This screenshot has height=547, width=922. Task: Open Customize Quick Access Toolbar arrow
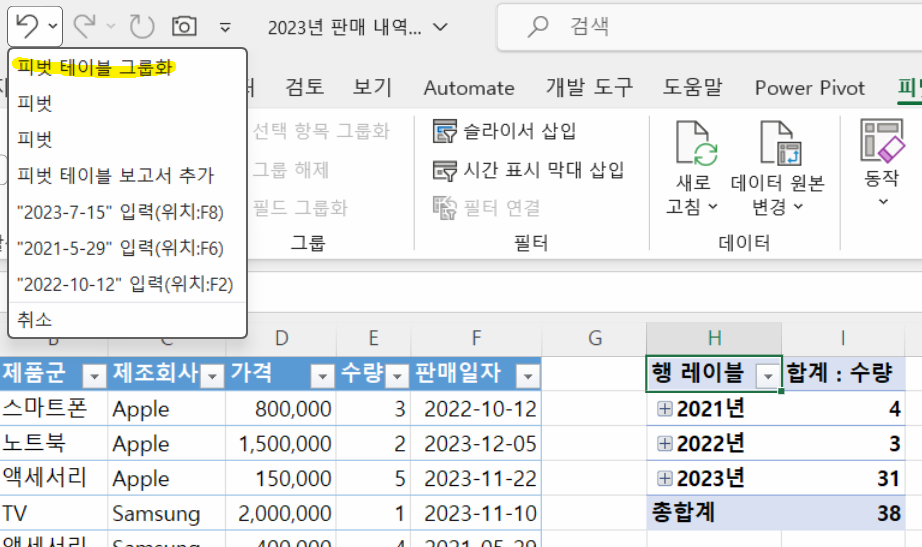(225, 27)
